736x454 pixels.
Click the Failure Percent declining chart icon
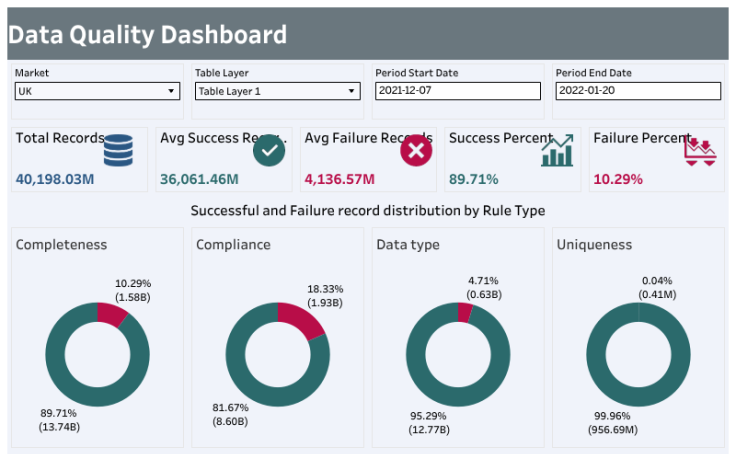[700, 150]
